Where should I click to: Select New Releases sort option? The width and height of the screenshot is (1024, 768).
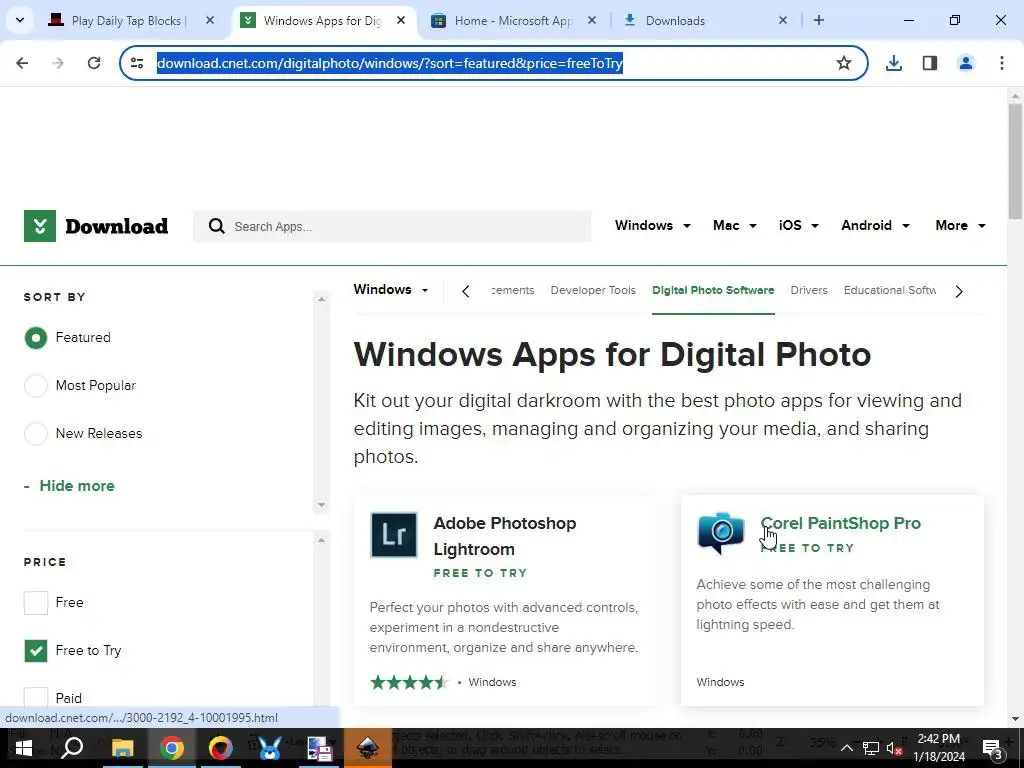click(36, 433)
